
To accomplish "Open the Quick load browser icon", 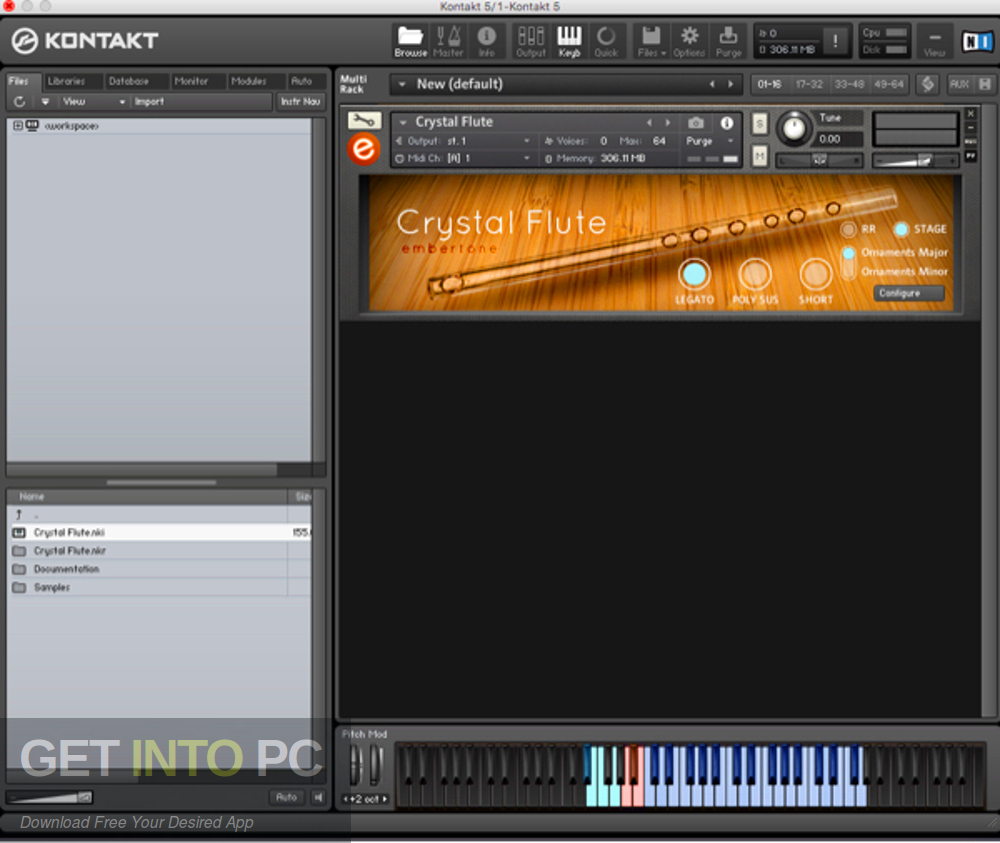I will (606, 41).
